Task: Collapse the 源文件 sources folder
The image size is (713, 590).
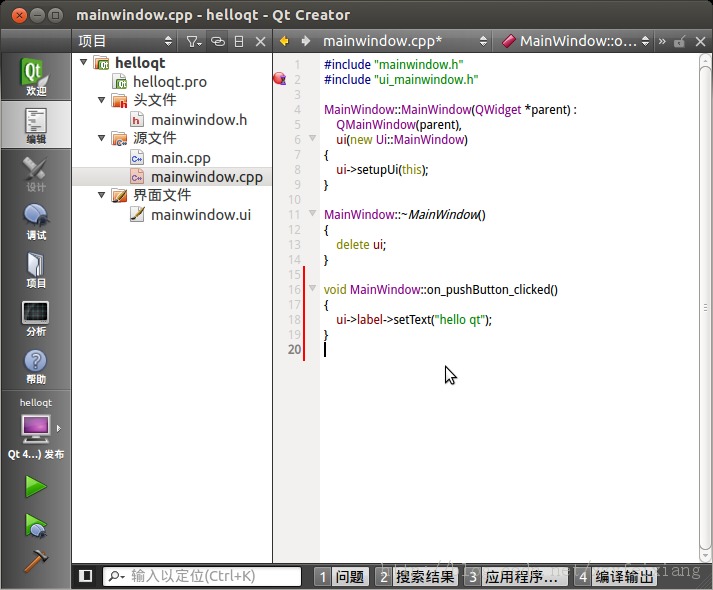Action: (102, 138)
